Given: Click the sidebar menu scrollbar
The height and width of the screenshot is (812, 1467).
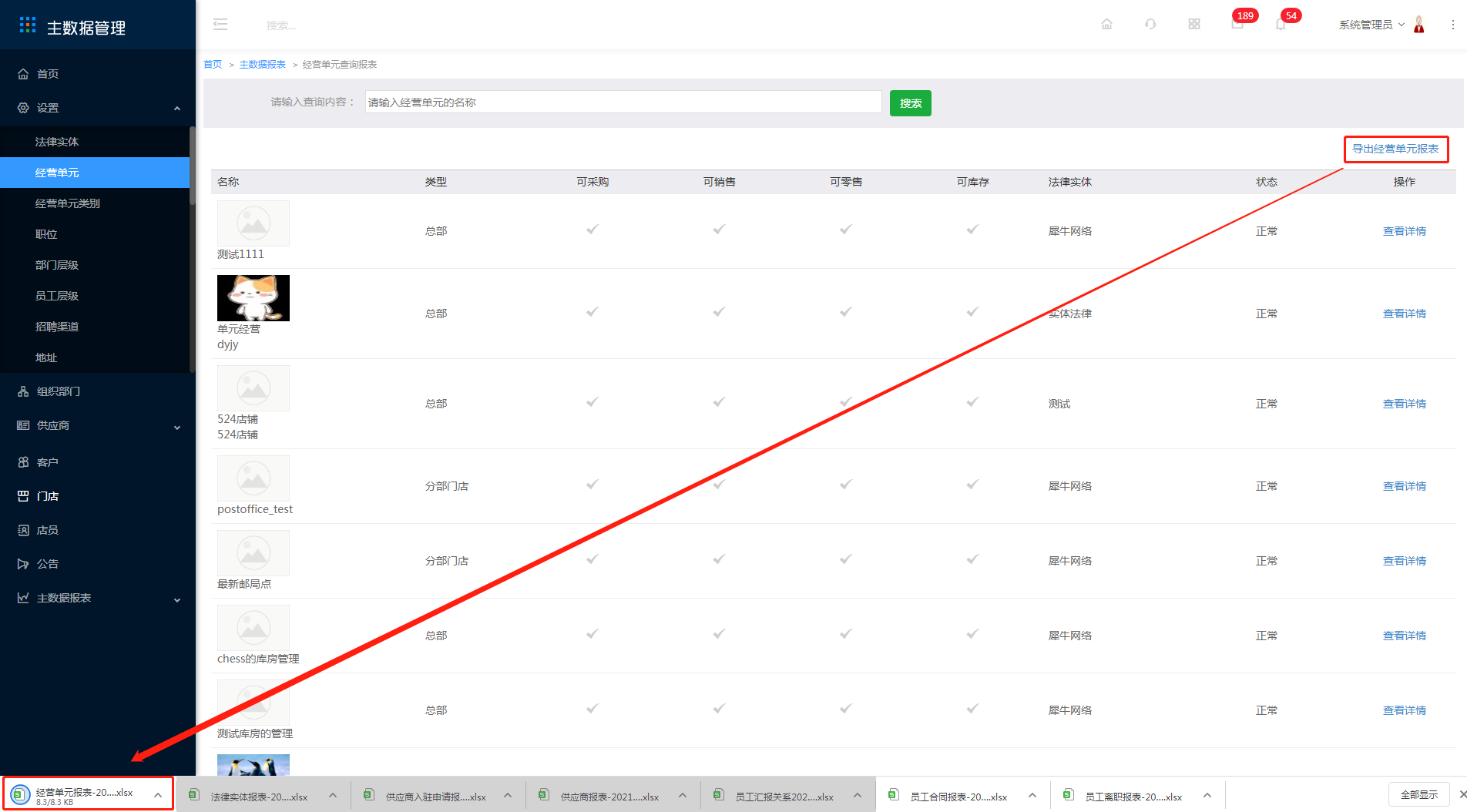Looking at the screenshot, I should (x=192, y=166).
